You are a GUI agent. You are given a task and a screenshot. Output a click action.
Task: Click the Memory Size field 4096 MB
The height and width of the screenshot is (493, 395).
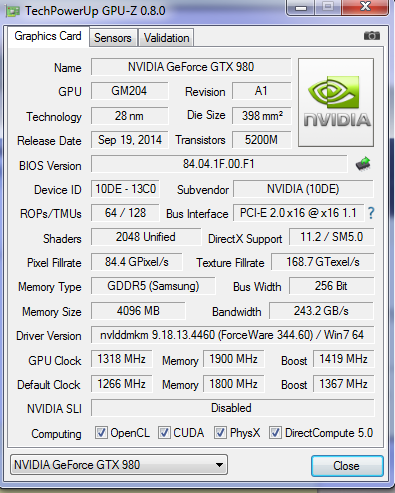click(138, 311)
